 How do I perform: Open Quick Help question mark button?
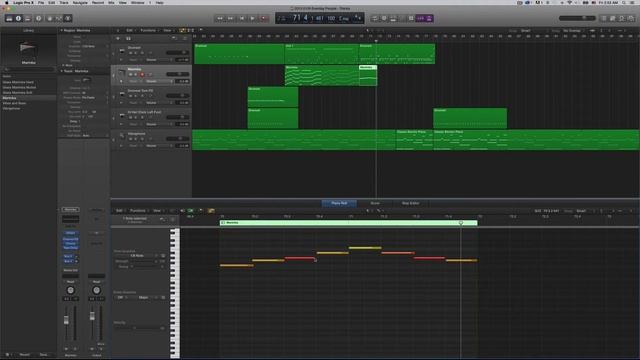[39, 18]
